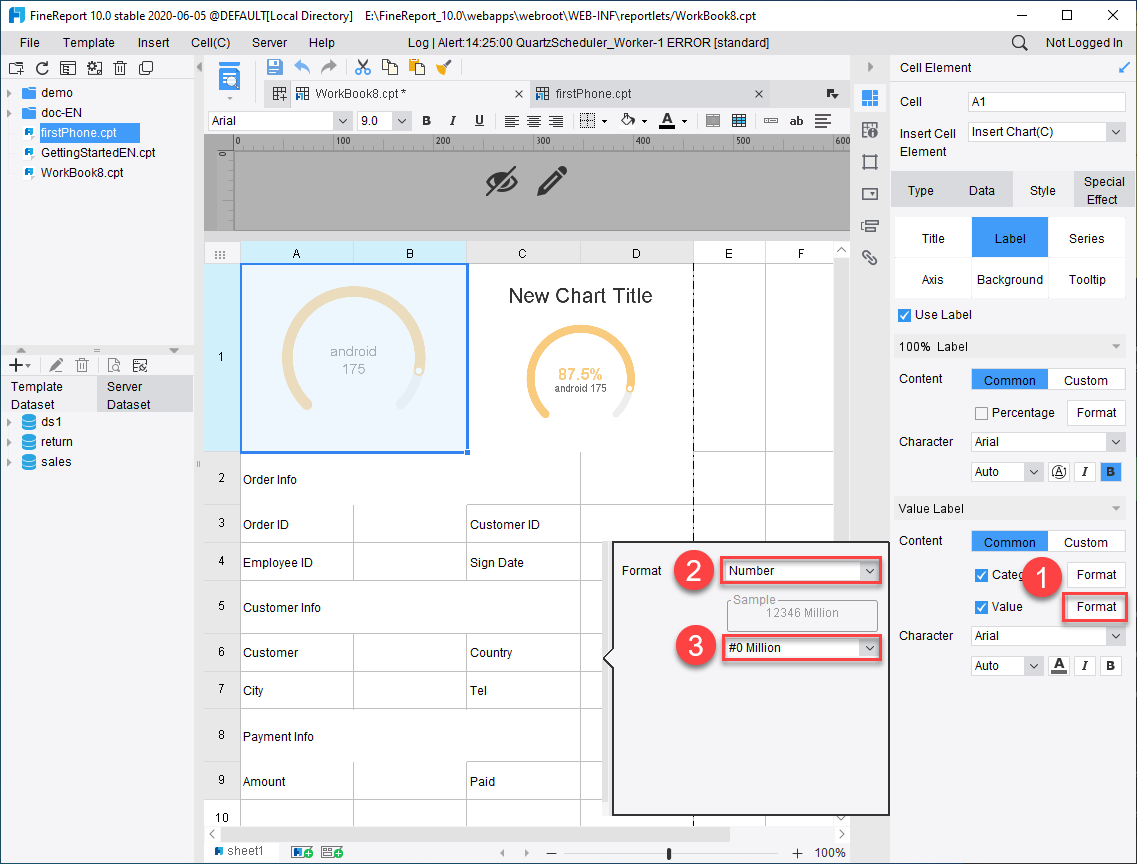Expand the ds1 dataset
Viewport: 1137px width, 864px height.
coord(9,422)
